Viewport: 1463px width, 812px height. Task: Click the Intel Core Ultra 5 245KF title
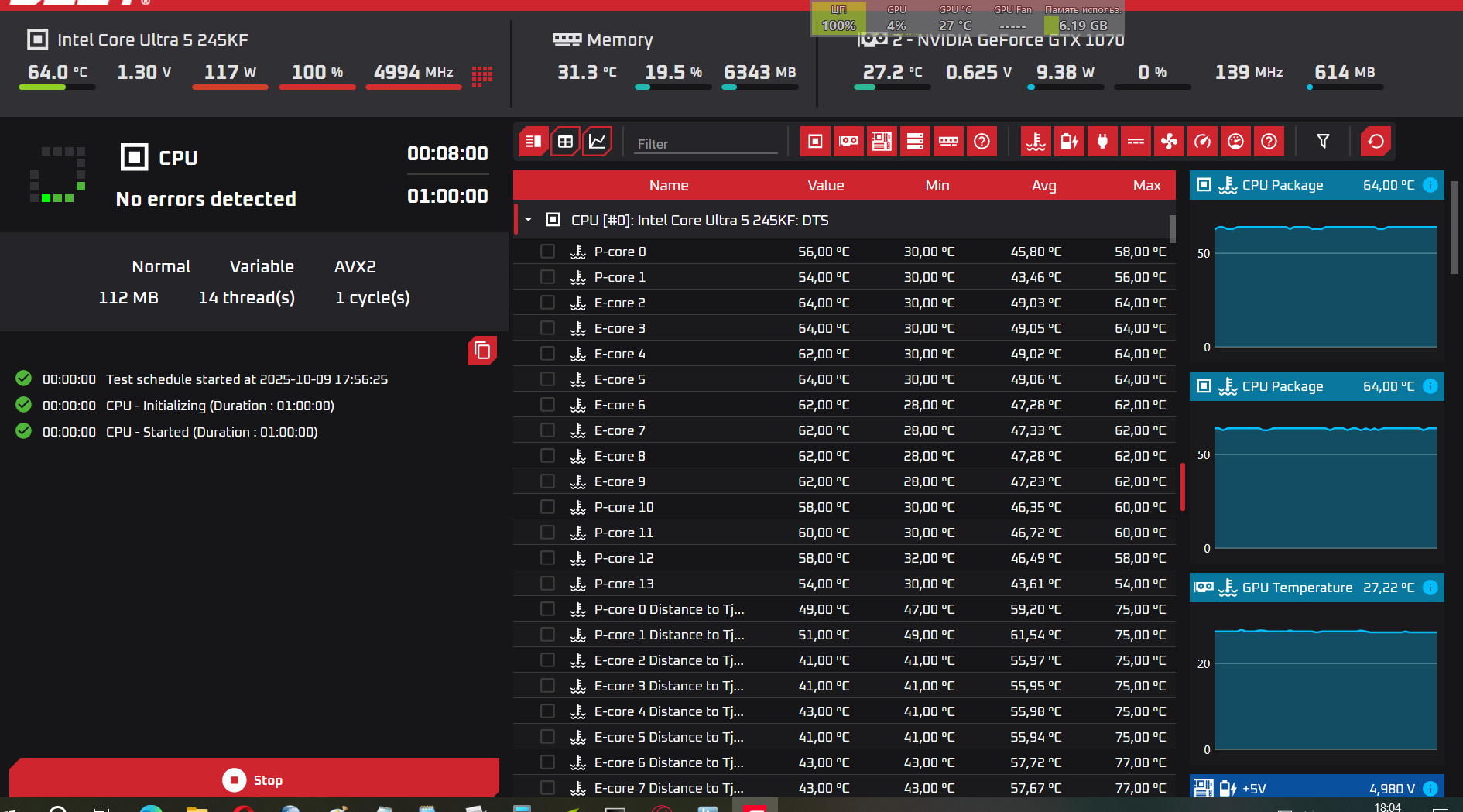(152, 39)
